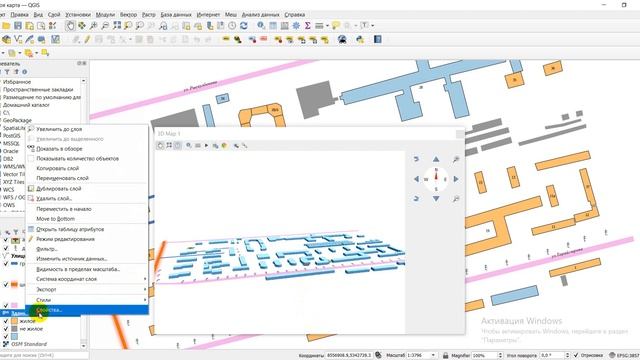Viewport: 640px width, 360px height.
Task: Click the EPSG:3857 projection button
Action: 625,356
